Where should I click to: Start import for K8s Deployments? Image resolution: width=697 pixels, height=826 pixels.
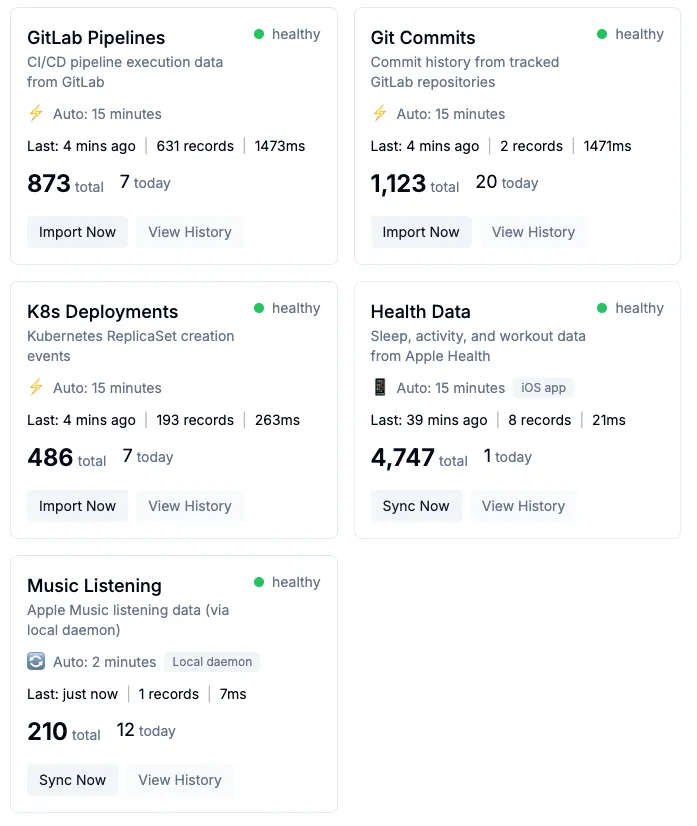pos(77,506)
